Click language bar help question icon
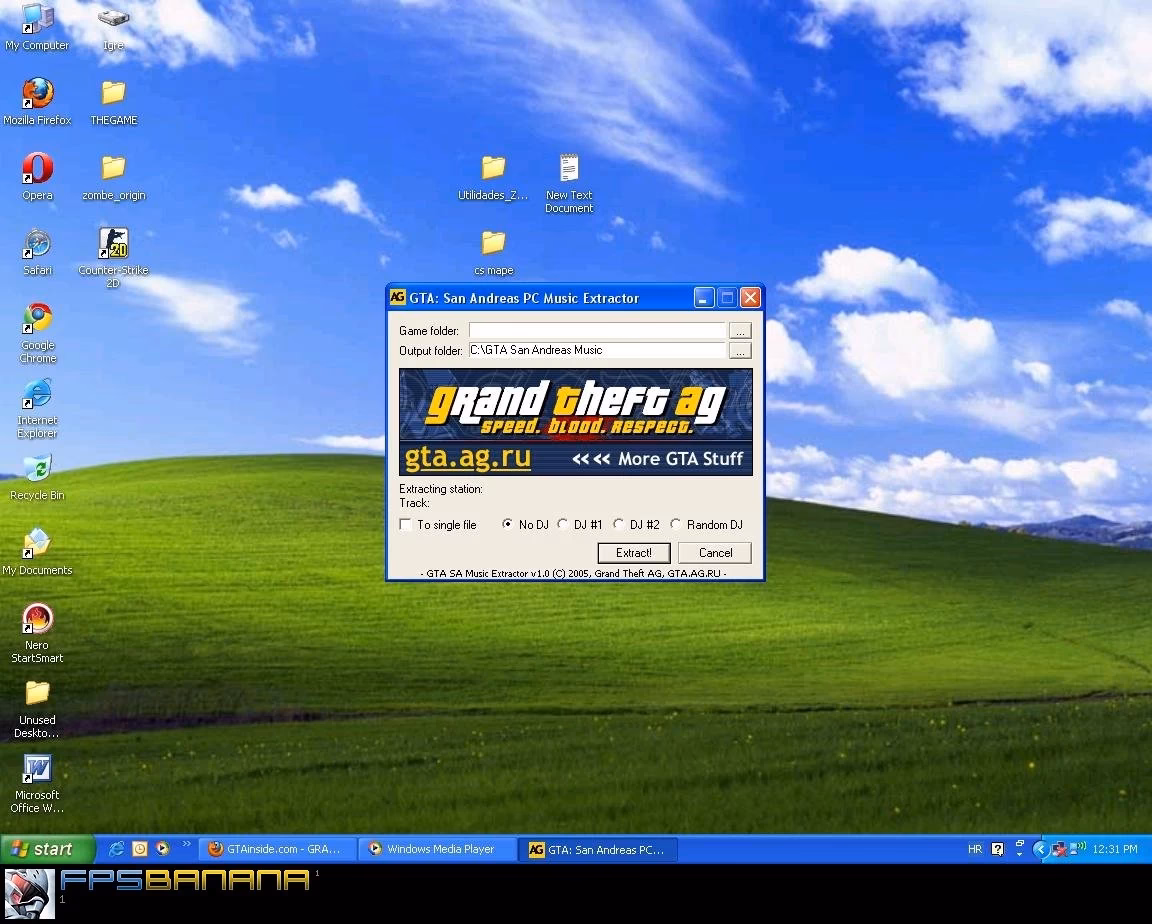Image resolution: width=1152 pixels, height=924 pixels. 997,849
